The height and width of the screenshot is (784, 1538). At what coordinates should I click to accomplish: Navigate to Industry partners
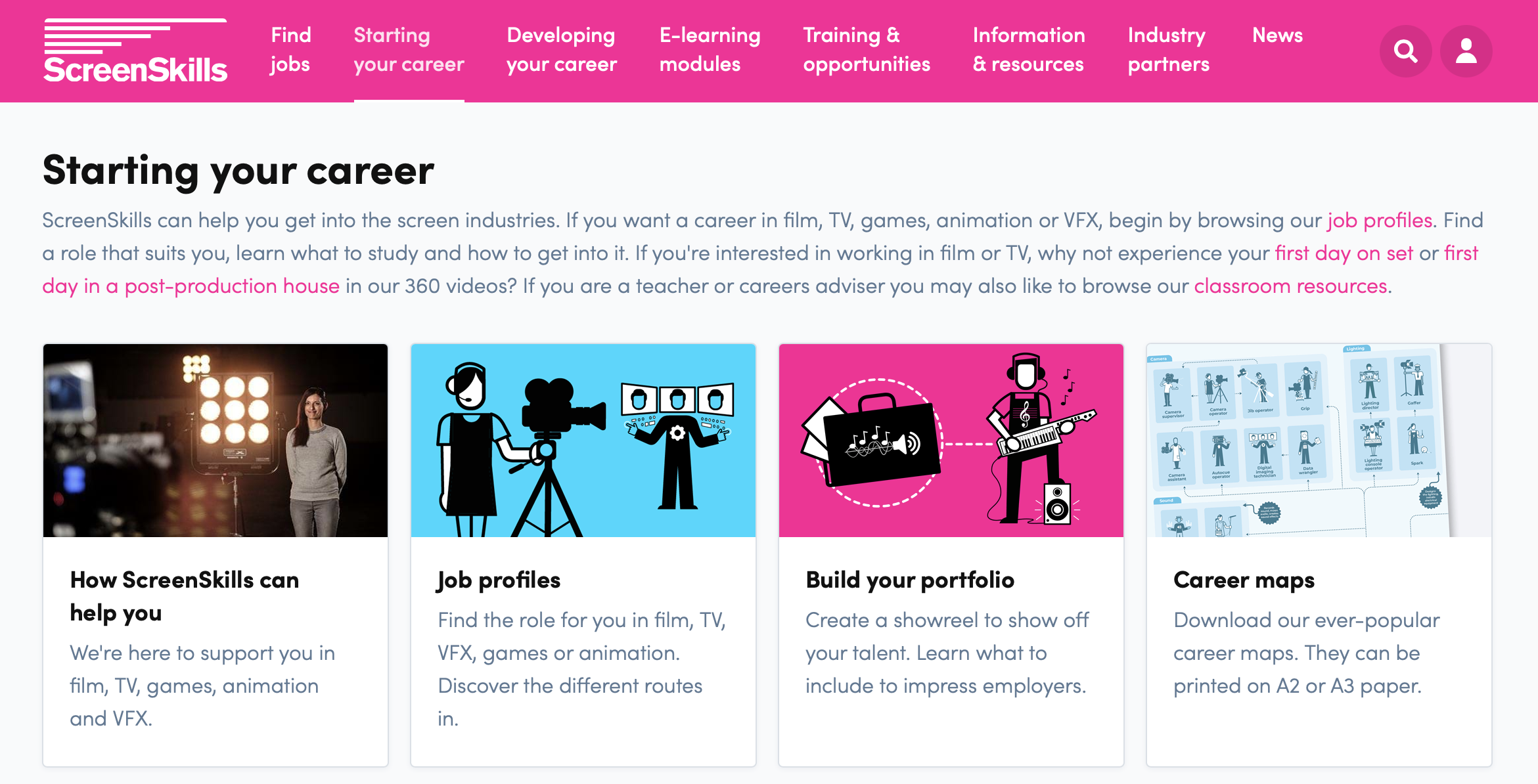[1168, 50]
